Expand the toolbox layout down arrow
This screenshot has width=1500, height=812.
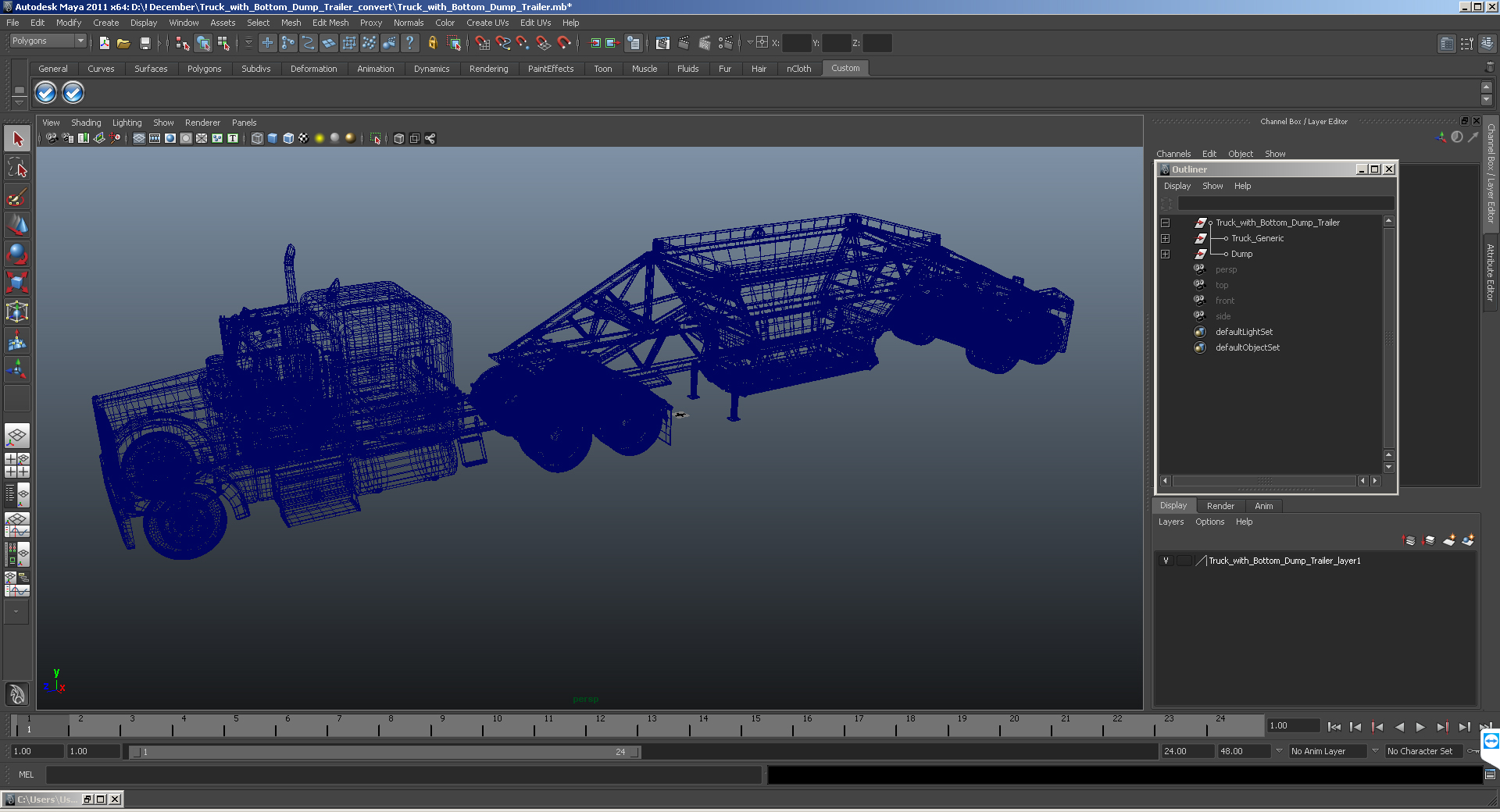16,612
